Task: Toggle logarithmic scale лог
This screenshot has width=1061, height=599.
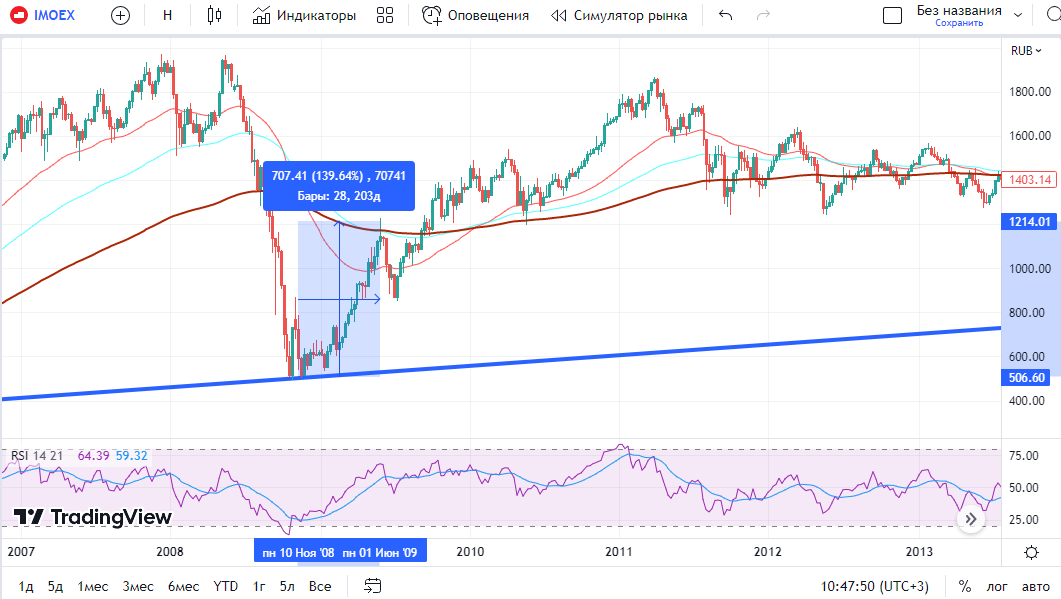Action: coord(997,586)
